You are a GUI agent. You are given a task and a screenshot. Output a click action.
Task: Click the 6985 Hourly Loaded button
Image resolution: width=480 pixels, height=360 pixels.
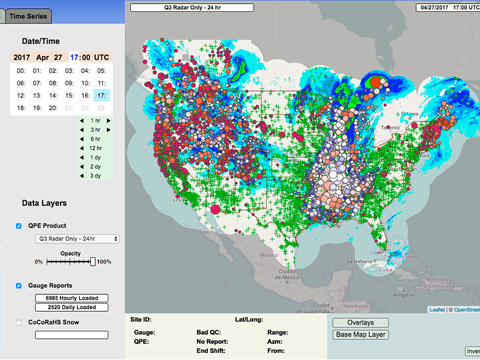(72, 298)
